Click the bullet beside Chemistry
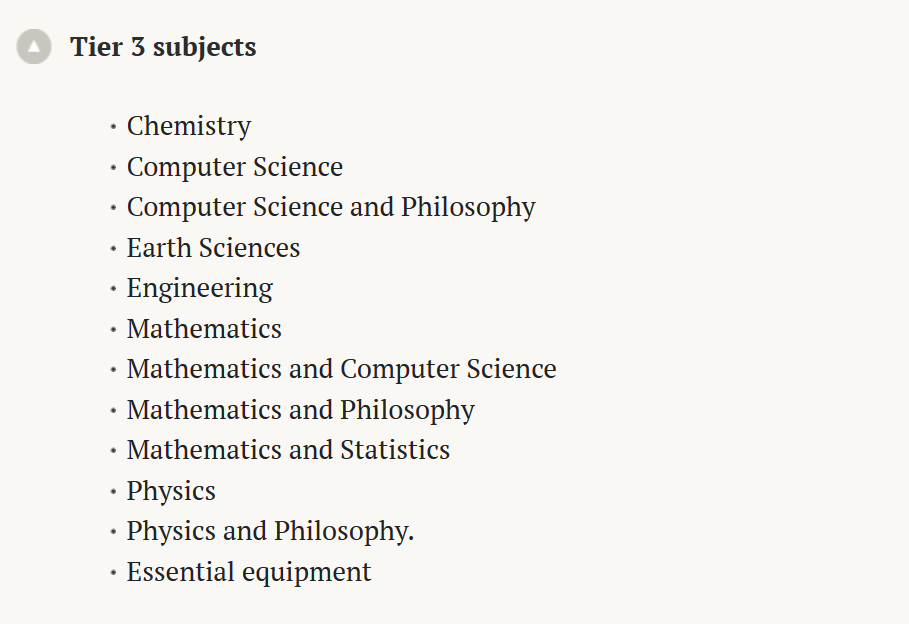Viewport: 909px width, 624px height. point(113,126)
